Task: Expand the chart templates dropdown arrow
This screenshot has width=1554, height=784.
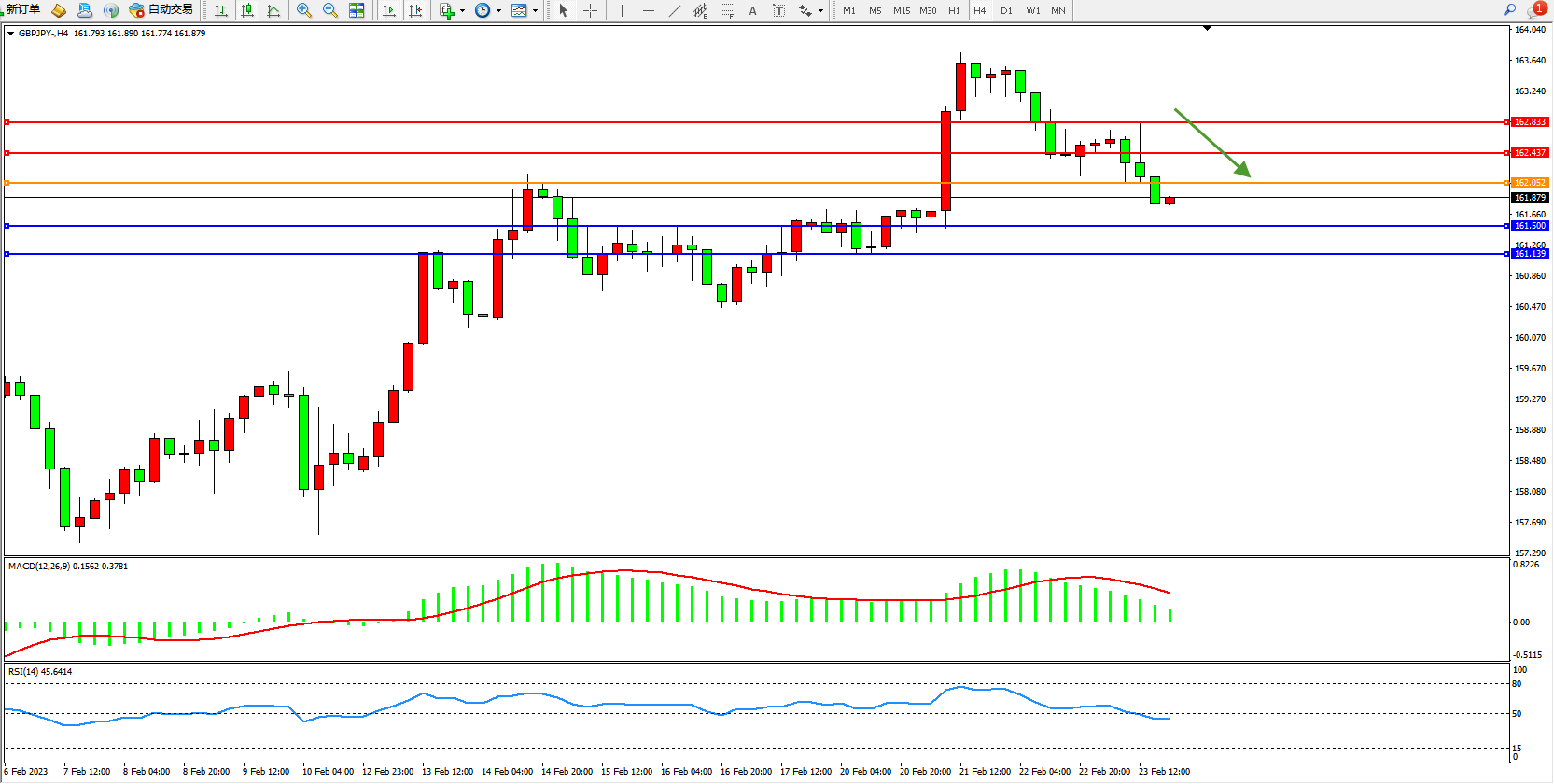Action: coord(535,11)
